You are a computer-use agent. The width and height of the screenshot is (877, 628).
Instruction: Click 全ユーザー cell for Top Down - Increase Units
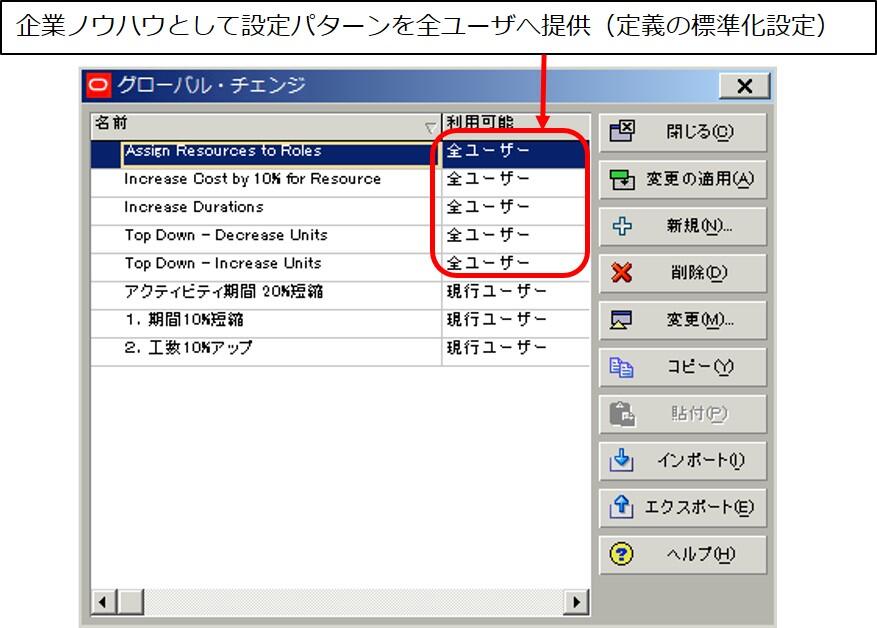click(x=516, y=267)
